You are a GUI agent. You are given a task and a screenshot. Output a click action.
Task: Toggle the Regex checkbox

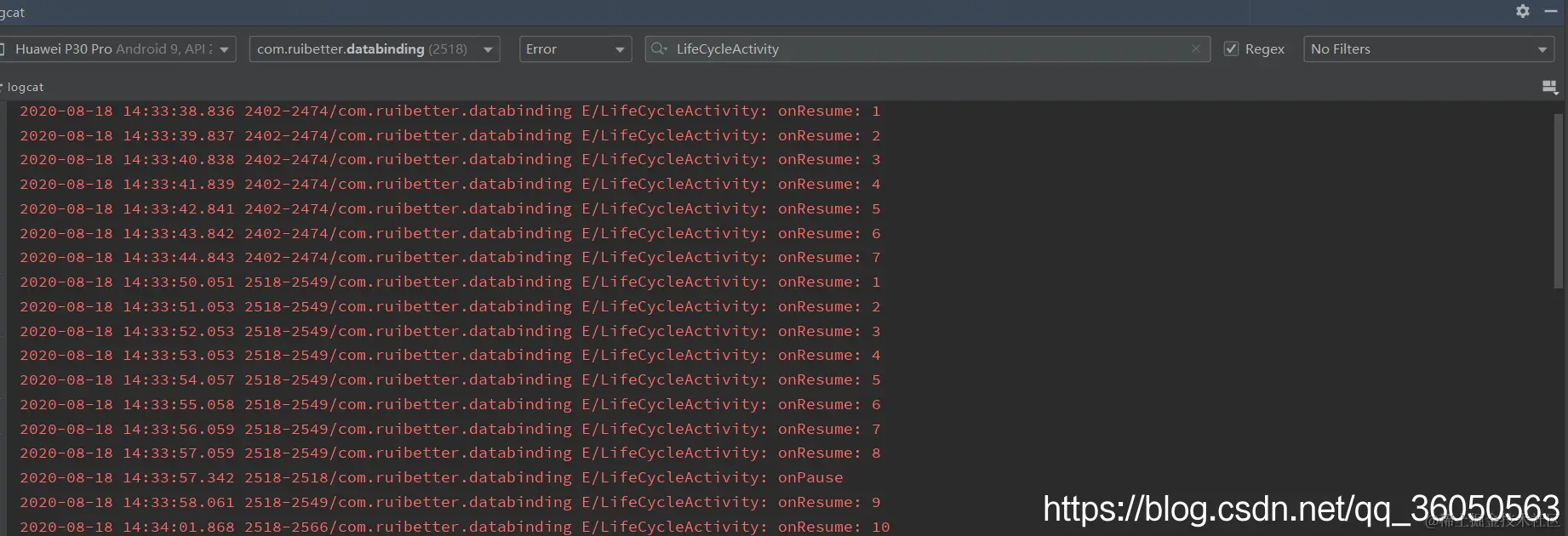tap(1231, 48)
